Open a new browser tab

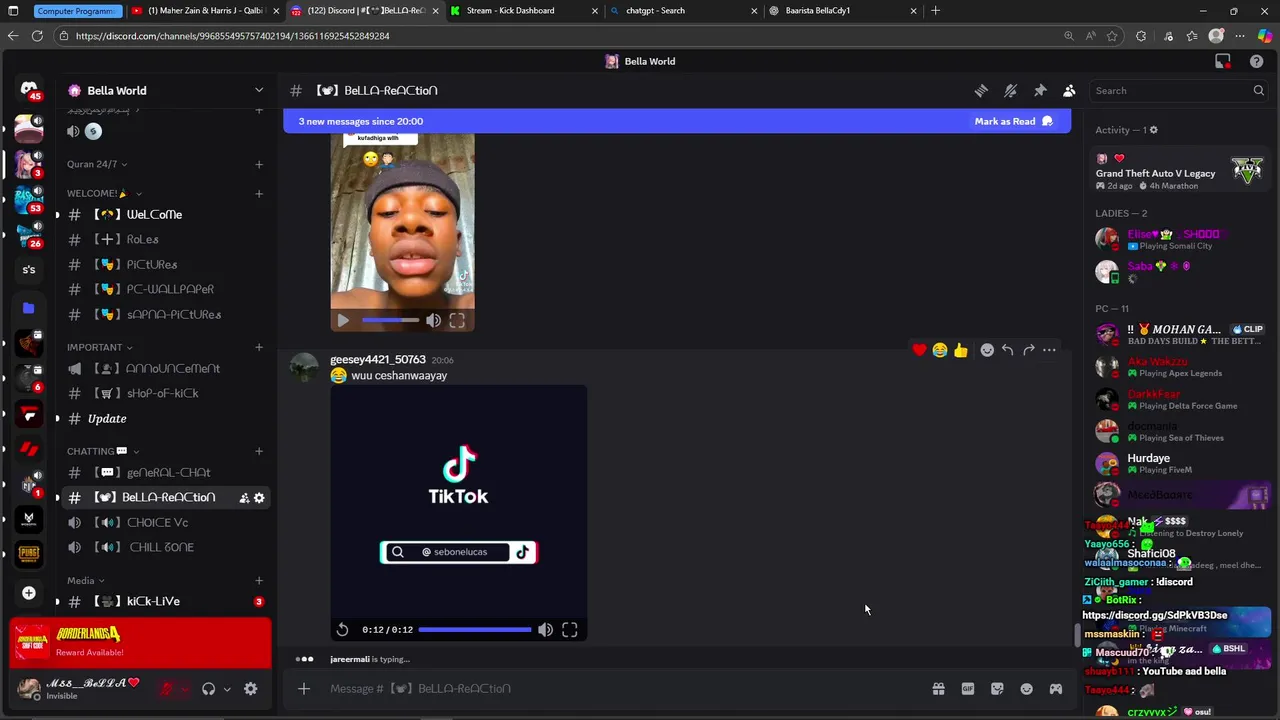tap(935, 11)
